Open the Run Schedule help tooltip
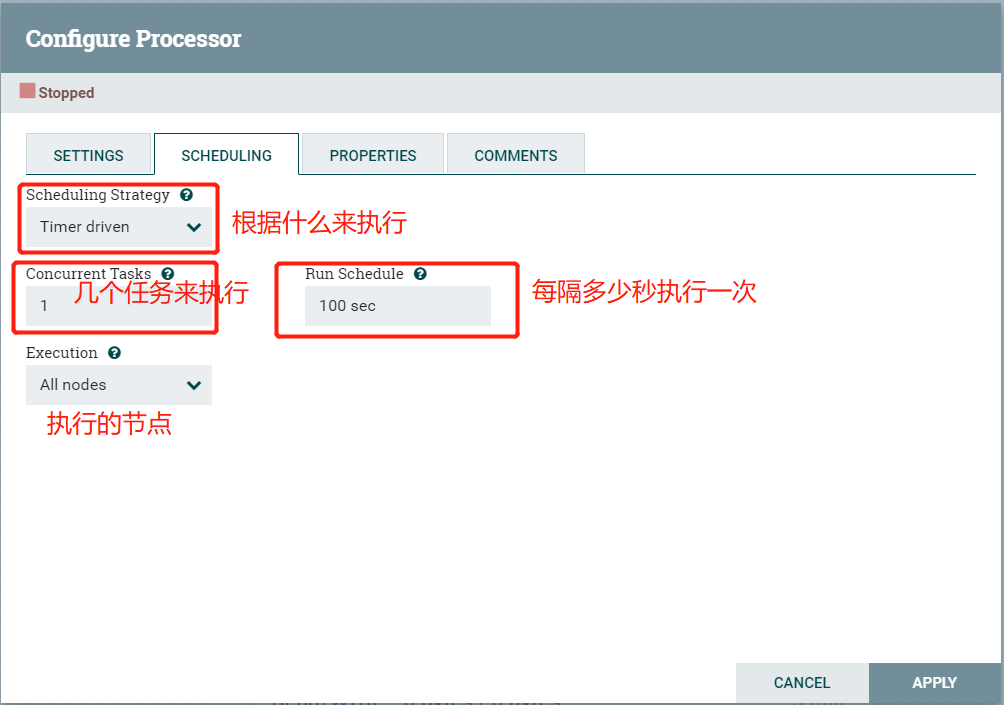 [419, 273]
